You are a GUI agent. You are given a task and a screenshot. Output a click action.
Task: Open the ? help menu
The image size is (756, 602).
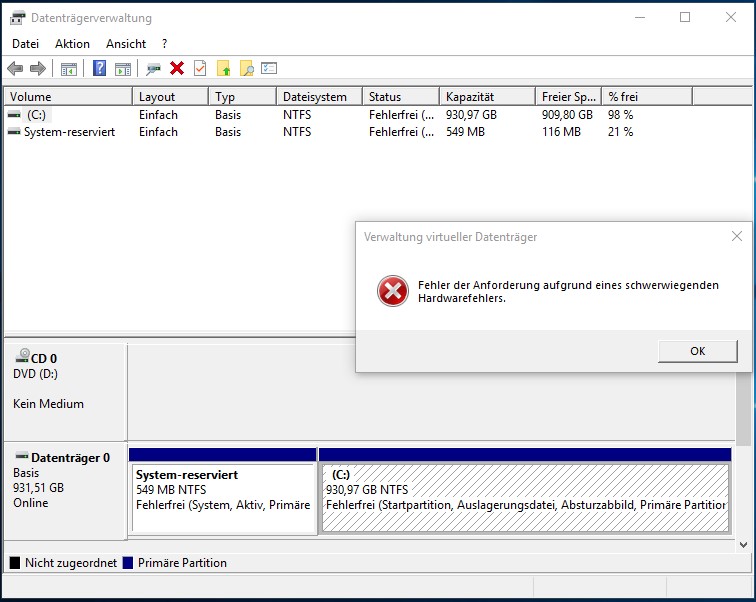point(164,44)
